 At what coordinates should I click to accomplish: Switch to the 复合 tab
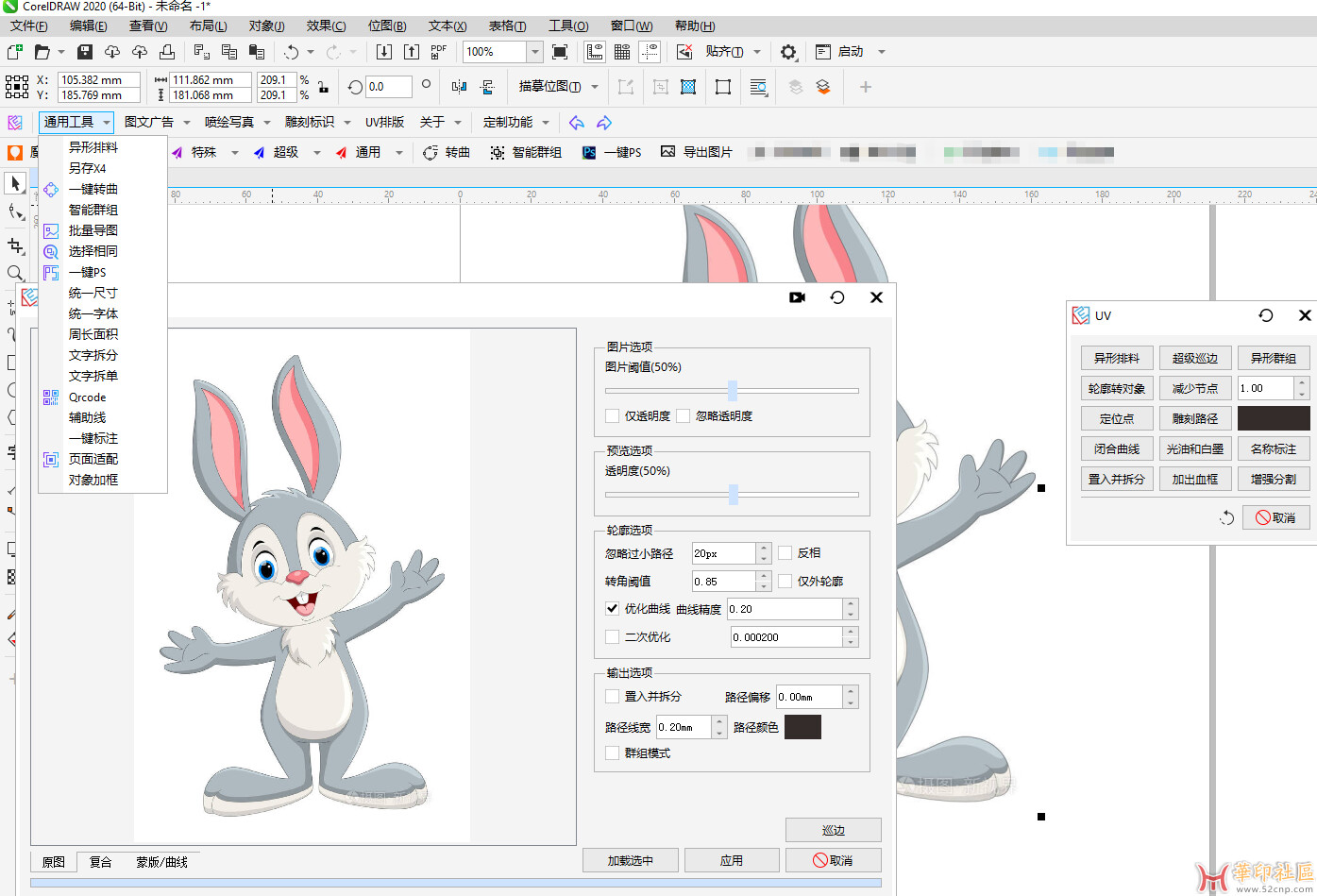[x=100, y=862]
